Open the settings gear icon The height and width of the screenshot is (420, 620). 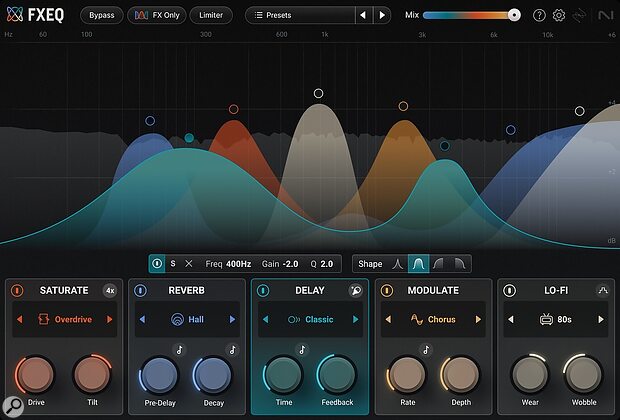tap(559, 15)
